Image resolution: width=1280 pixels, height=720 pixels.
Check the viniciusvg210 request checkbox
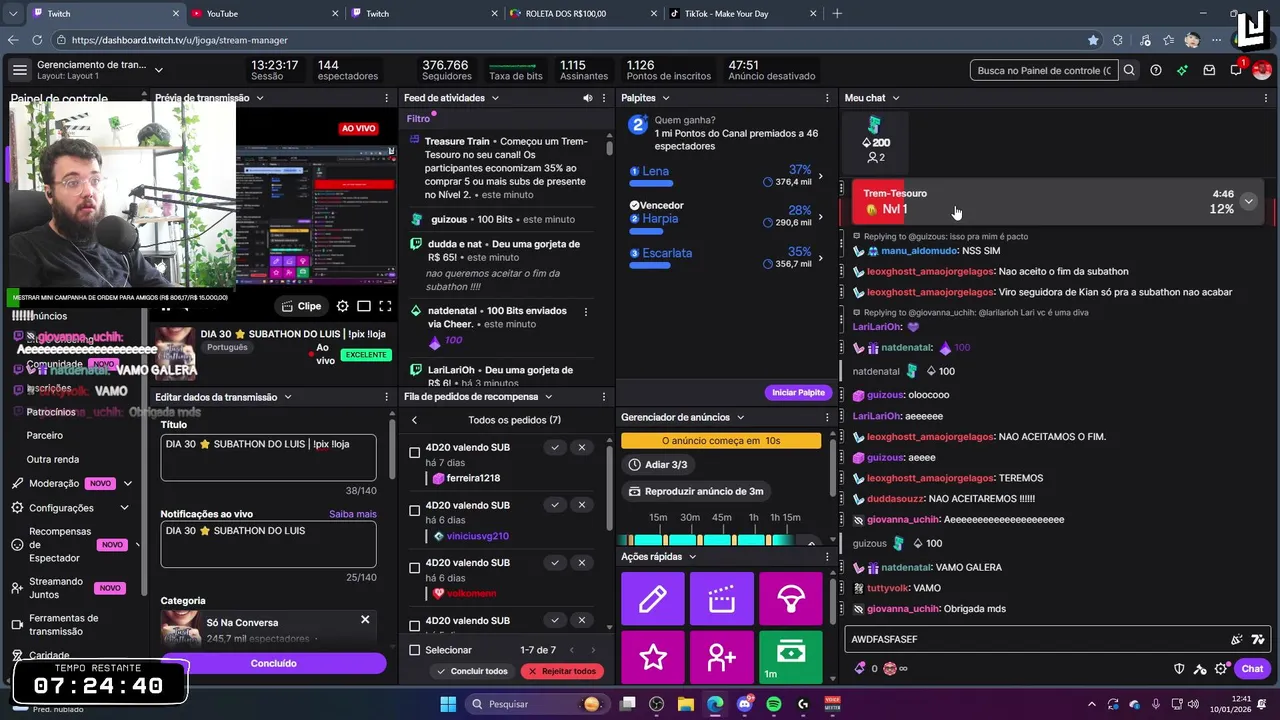pos(415,511)
